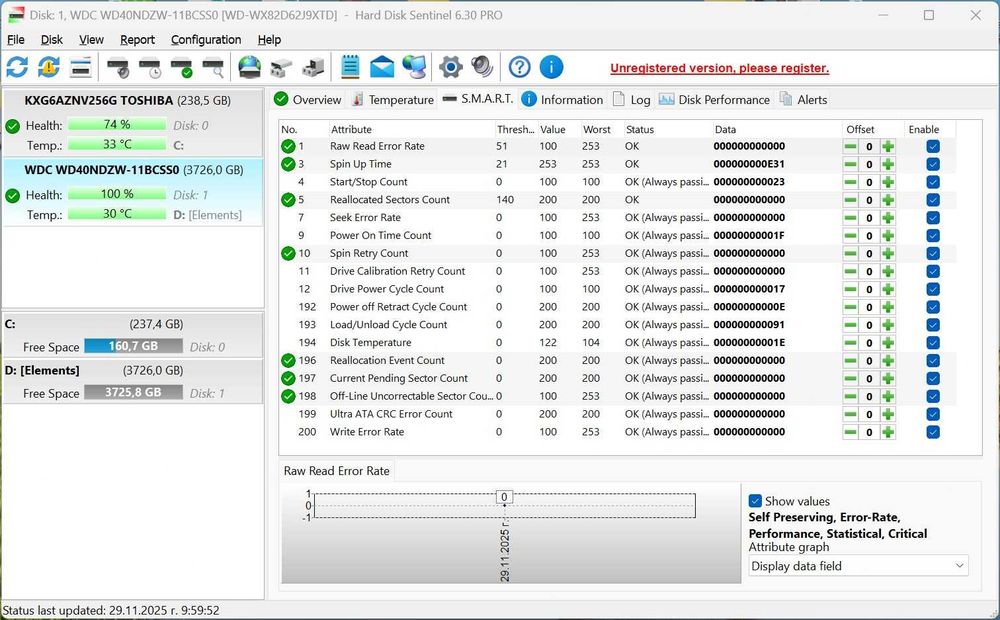Click the offset field for Spin Up Time
1000x620 pixels.
[869, 165]
